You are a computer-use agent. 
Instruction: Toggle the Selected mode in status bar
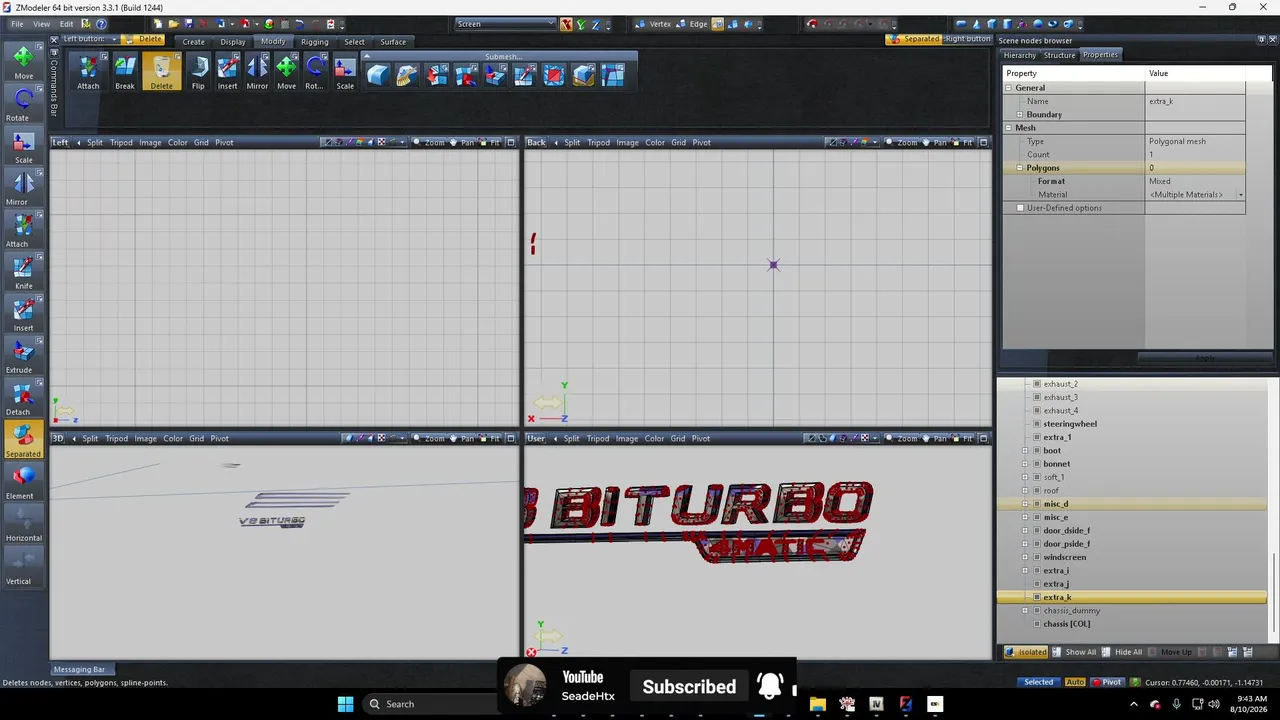(x=1038, y=682)
